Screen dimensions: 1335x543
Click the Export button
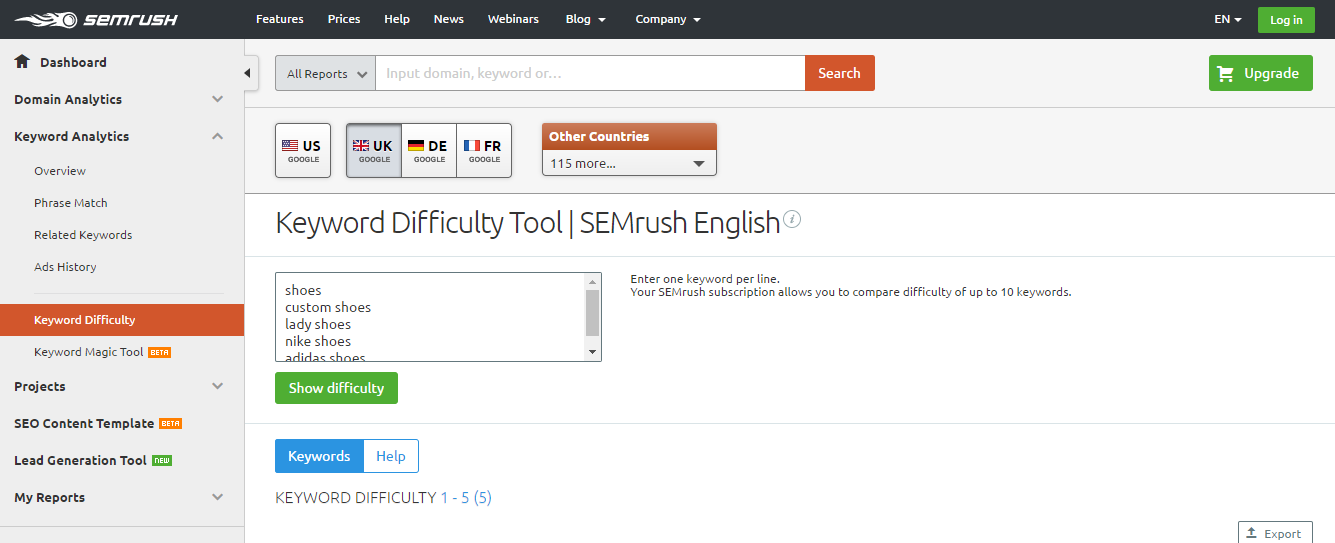click(1274, 533)
